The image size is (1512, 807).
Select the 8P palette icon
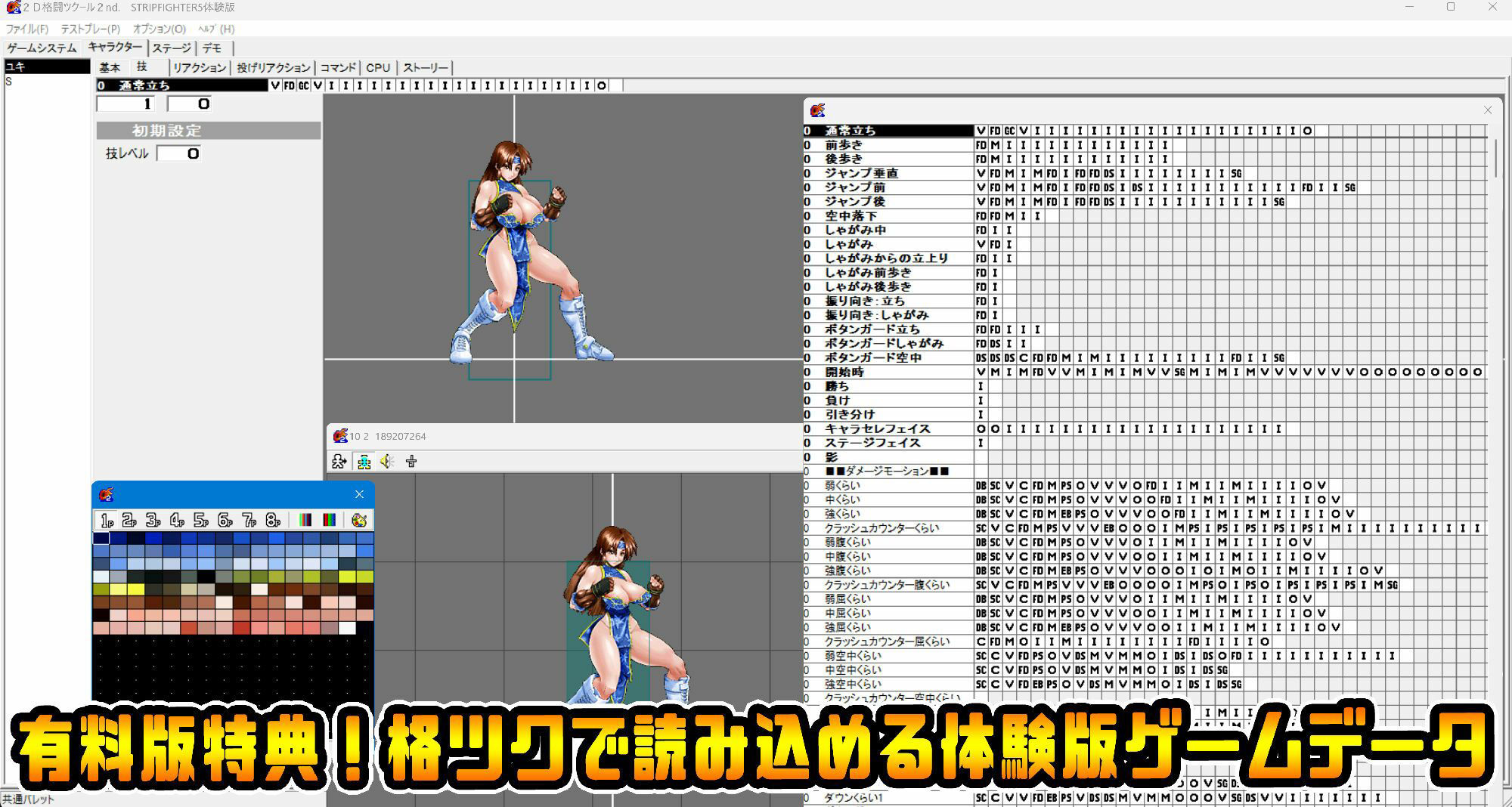pos(272,519)
